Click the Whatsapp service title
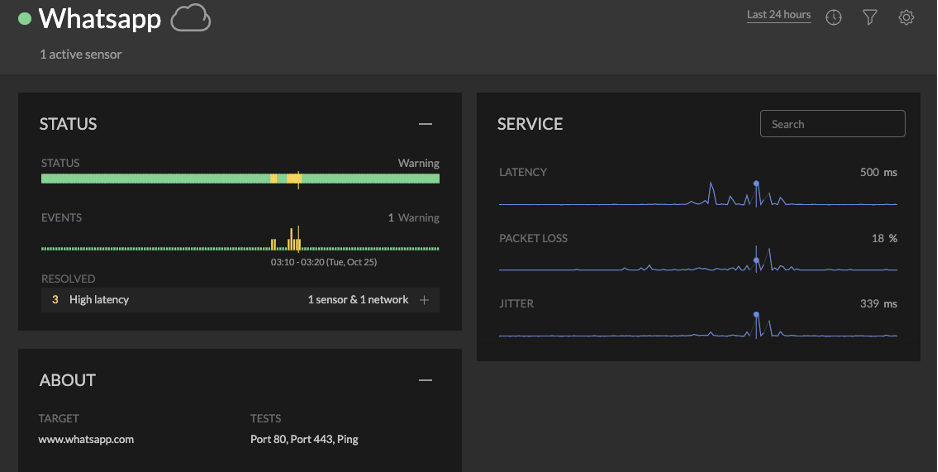938x472 pixels. click(100, 19)
